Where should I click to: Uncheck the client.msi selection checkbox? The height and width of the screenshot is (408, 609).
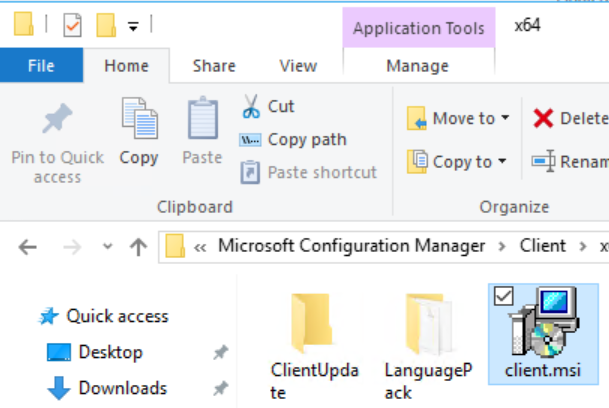pos(502,293)
